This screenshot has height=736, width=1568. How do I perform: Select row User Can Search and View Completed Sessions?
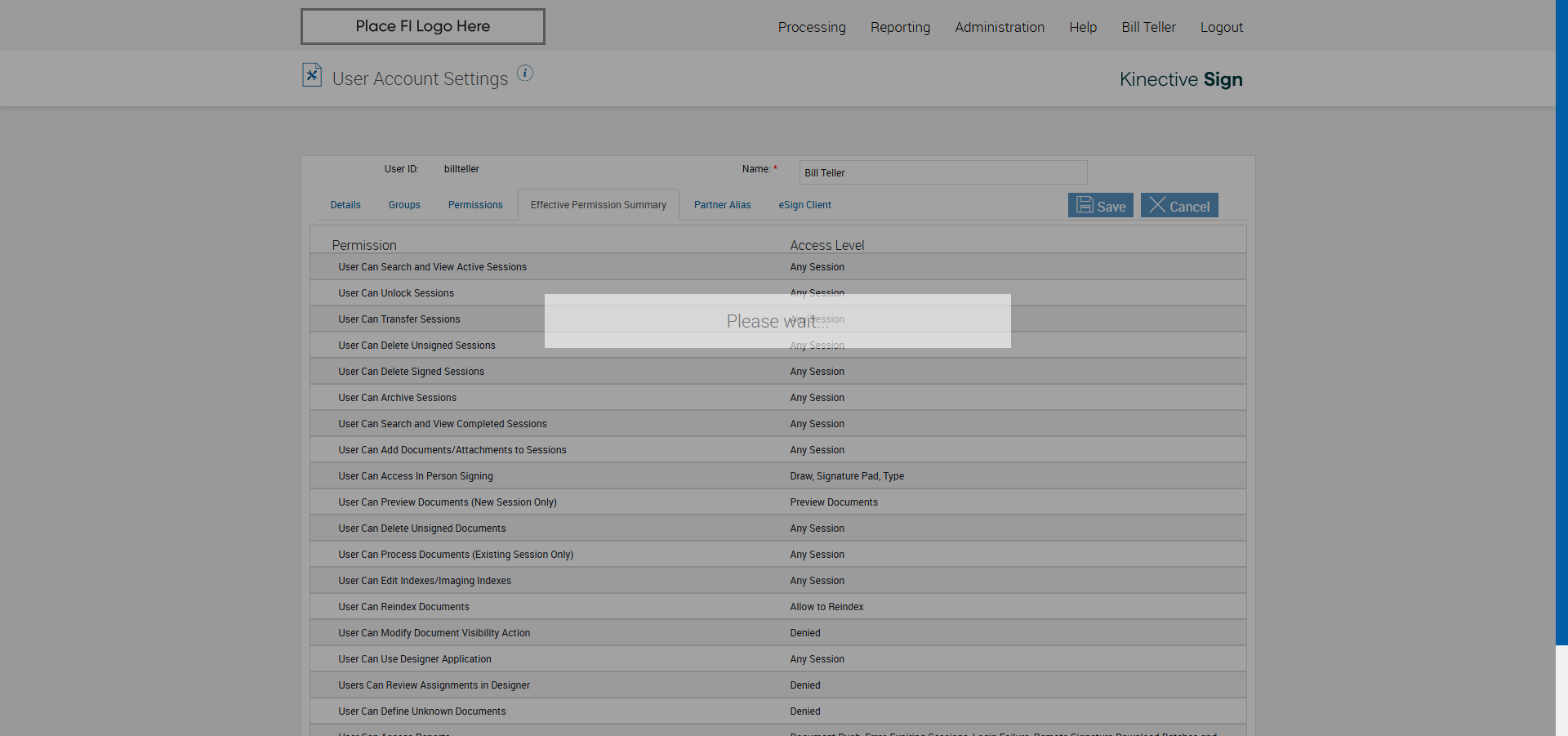coord(778,424)
